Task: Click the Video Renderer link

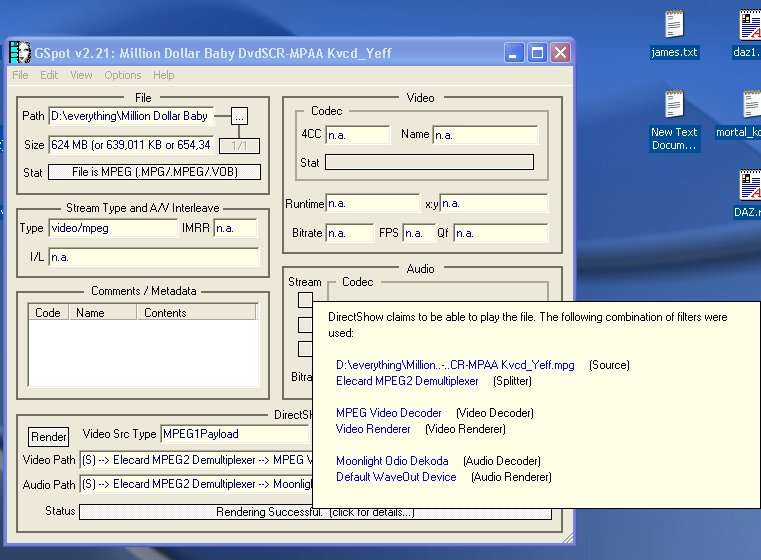Action: [373, 429]
